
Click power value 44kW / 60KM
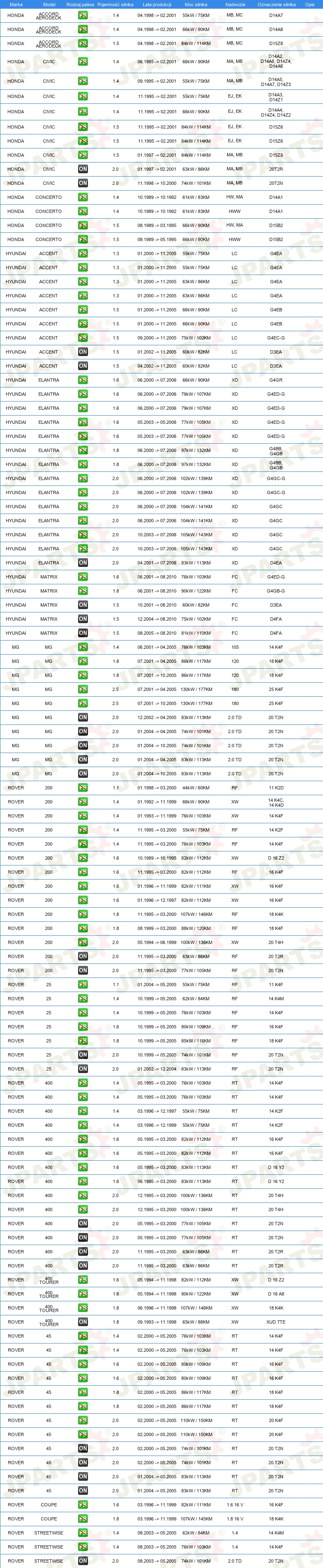tap(196, 788)
